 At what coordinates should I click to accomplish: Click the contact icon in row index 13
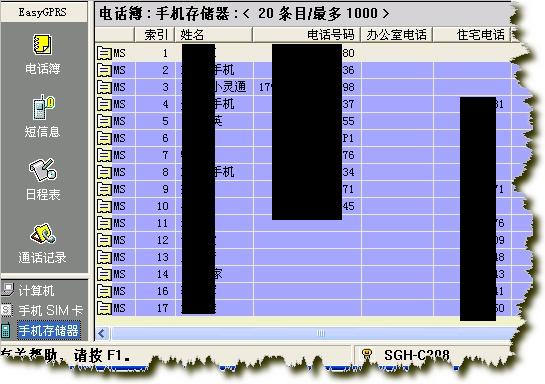tap(104, 257)
